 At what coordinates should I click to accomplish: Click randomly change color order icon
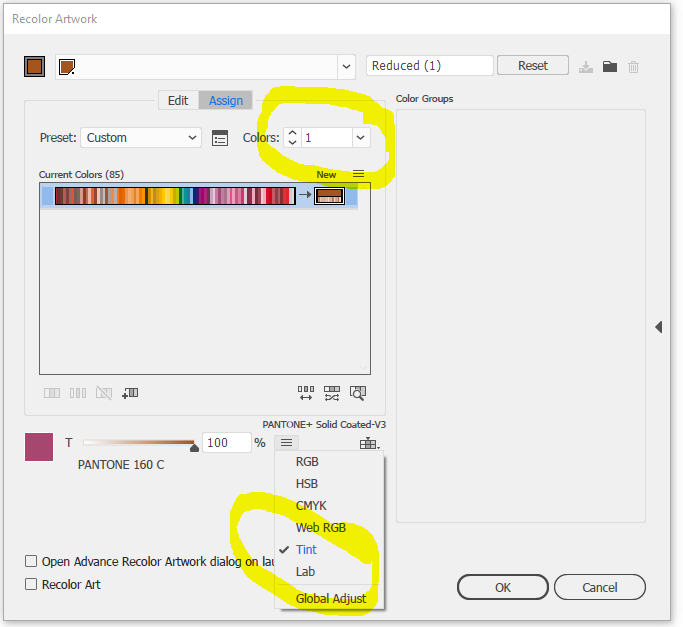point(306,393)
